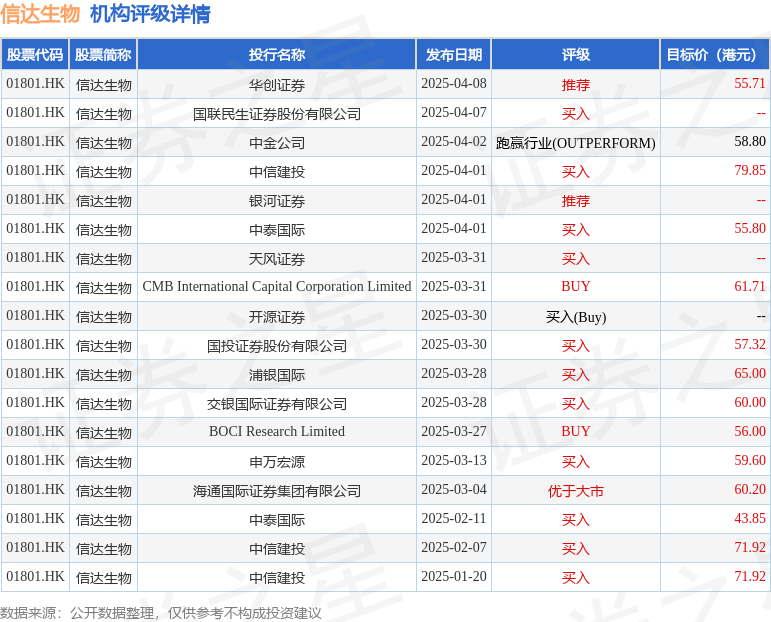771x622 pixels.
Task: Click the BUY rating for CMB International
Action: tap(576, 287)
